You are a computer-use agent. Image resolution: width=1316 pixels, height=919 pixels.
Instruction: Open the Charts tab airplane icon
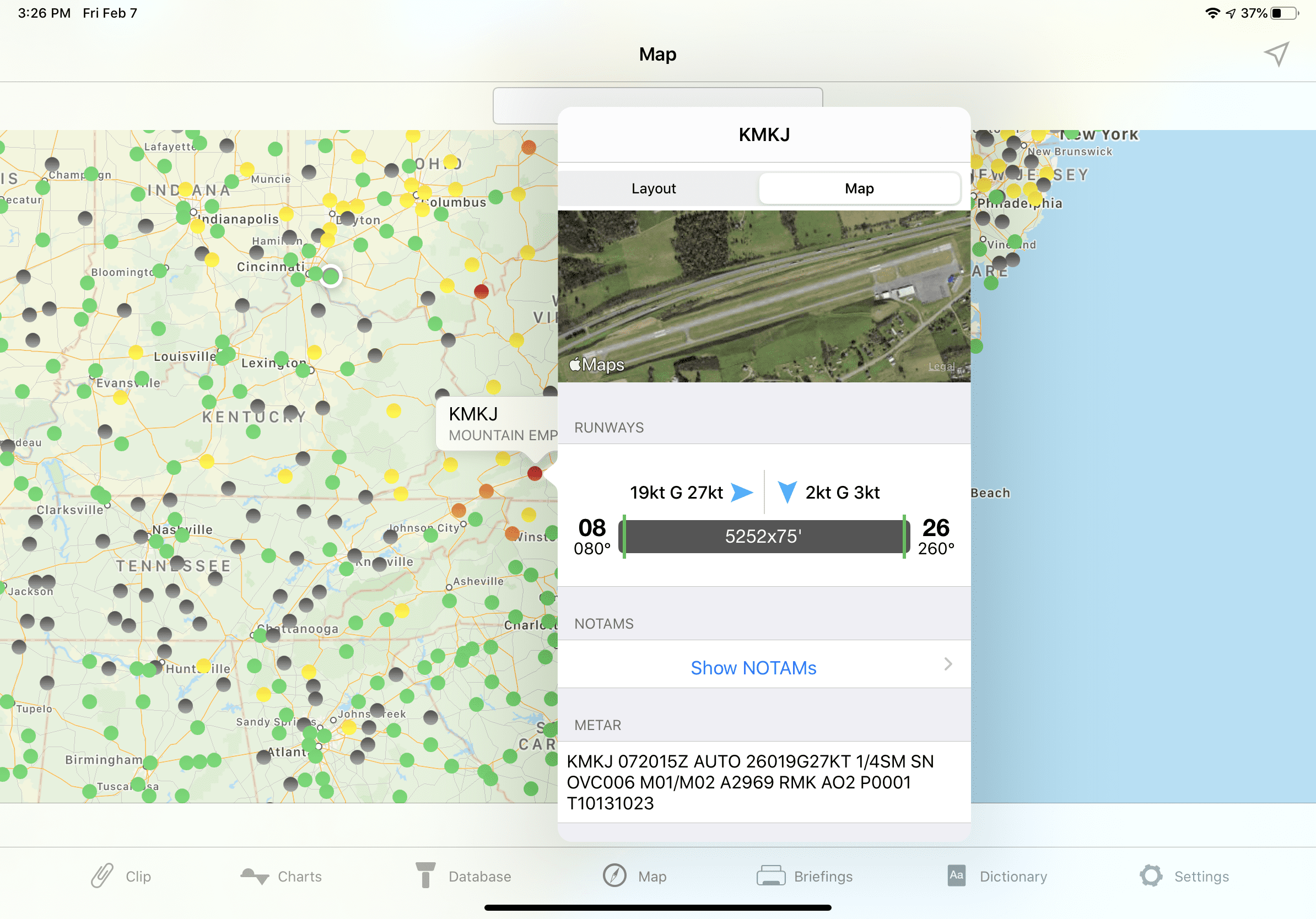coord(255,876)
